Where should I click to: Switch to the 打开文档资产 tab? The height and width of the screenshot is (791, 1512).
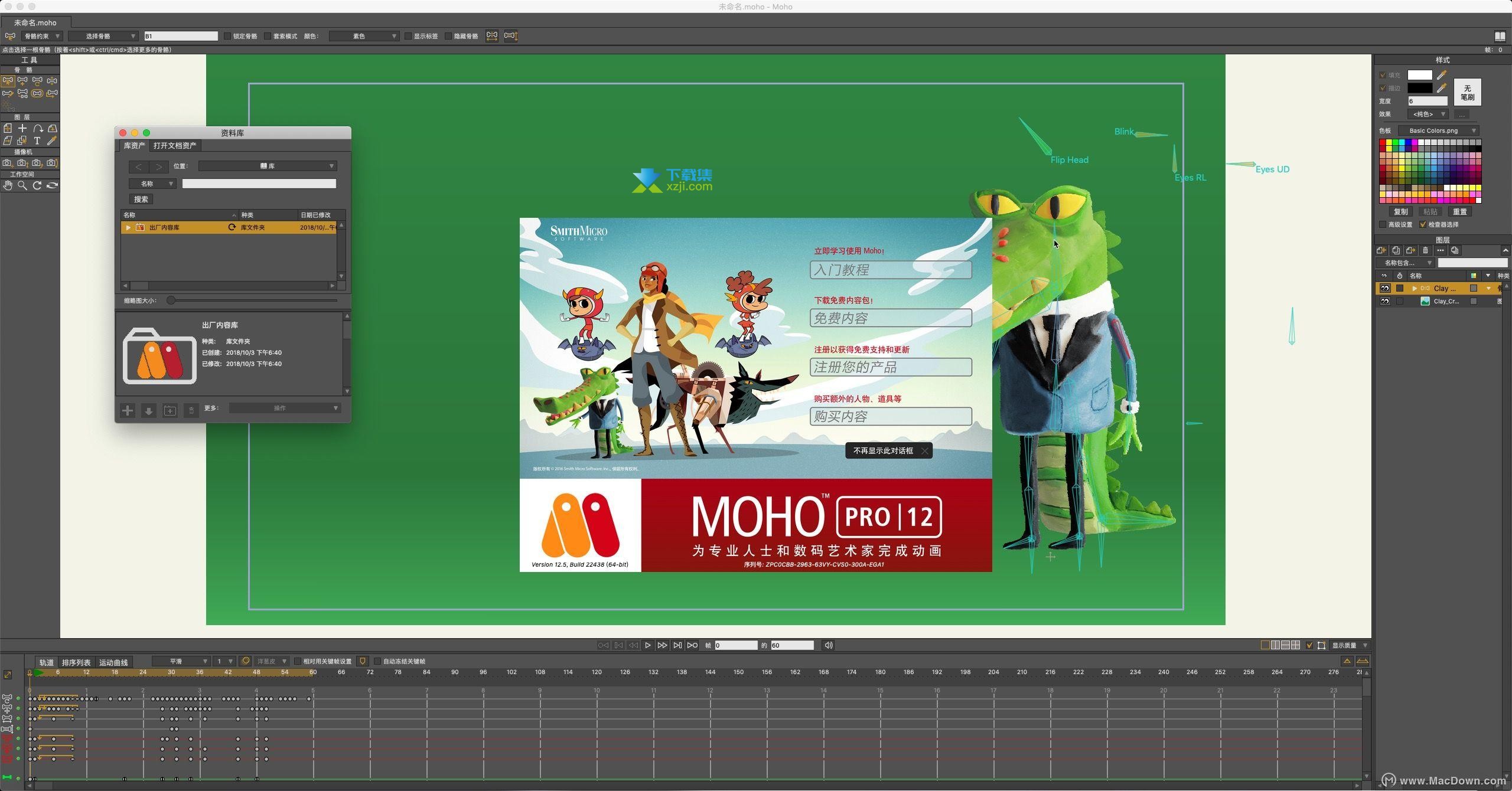click(175, 145)
